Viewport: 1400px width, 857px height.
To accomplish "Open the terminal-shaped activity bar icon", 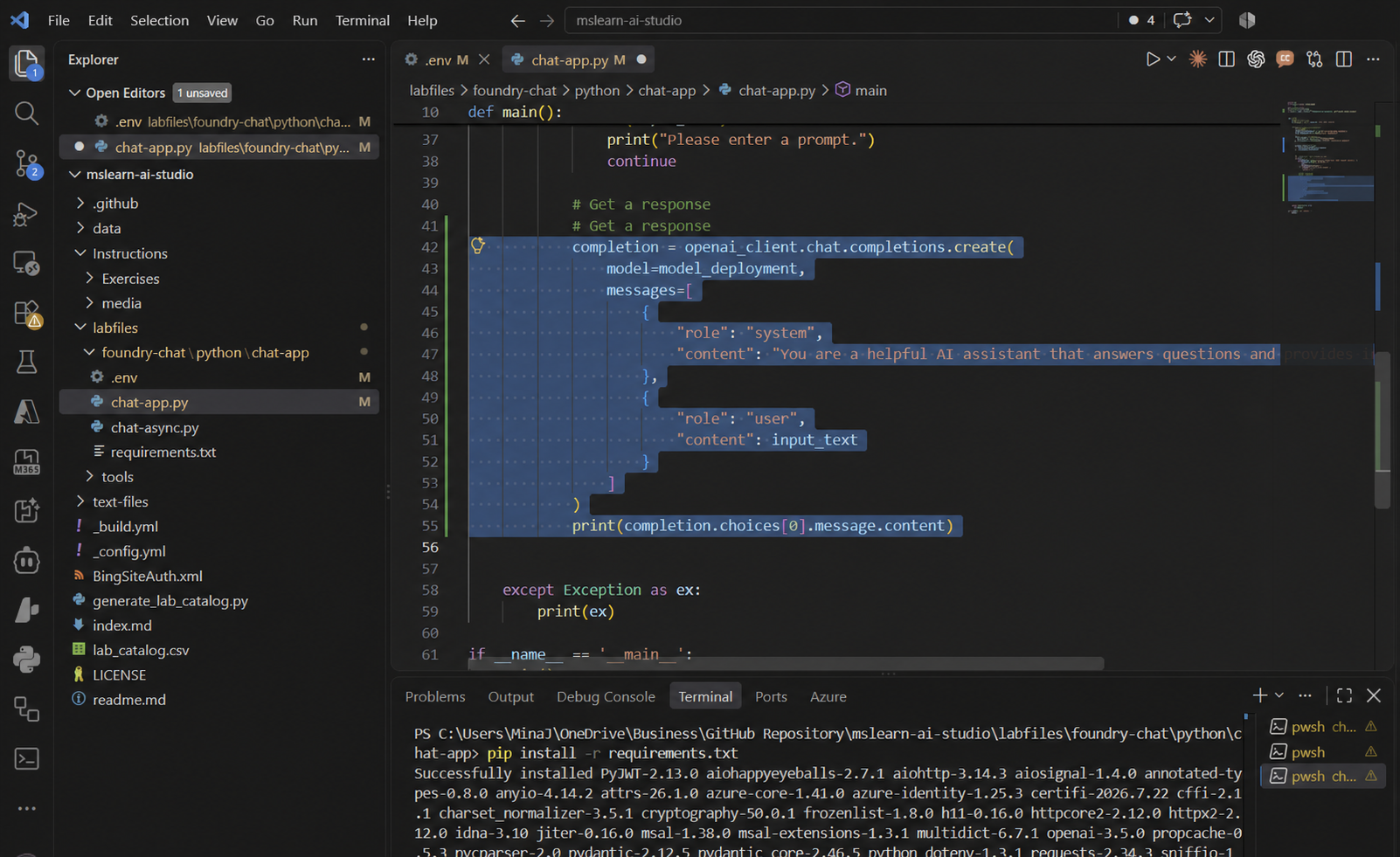I will 26,758.
